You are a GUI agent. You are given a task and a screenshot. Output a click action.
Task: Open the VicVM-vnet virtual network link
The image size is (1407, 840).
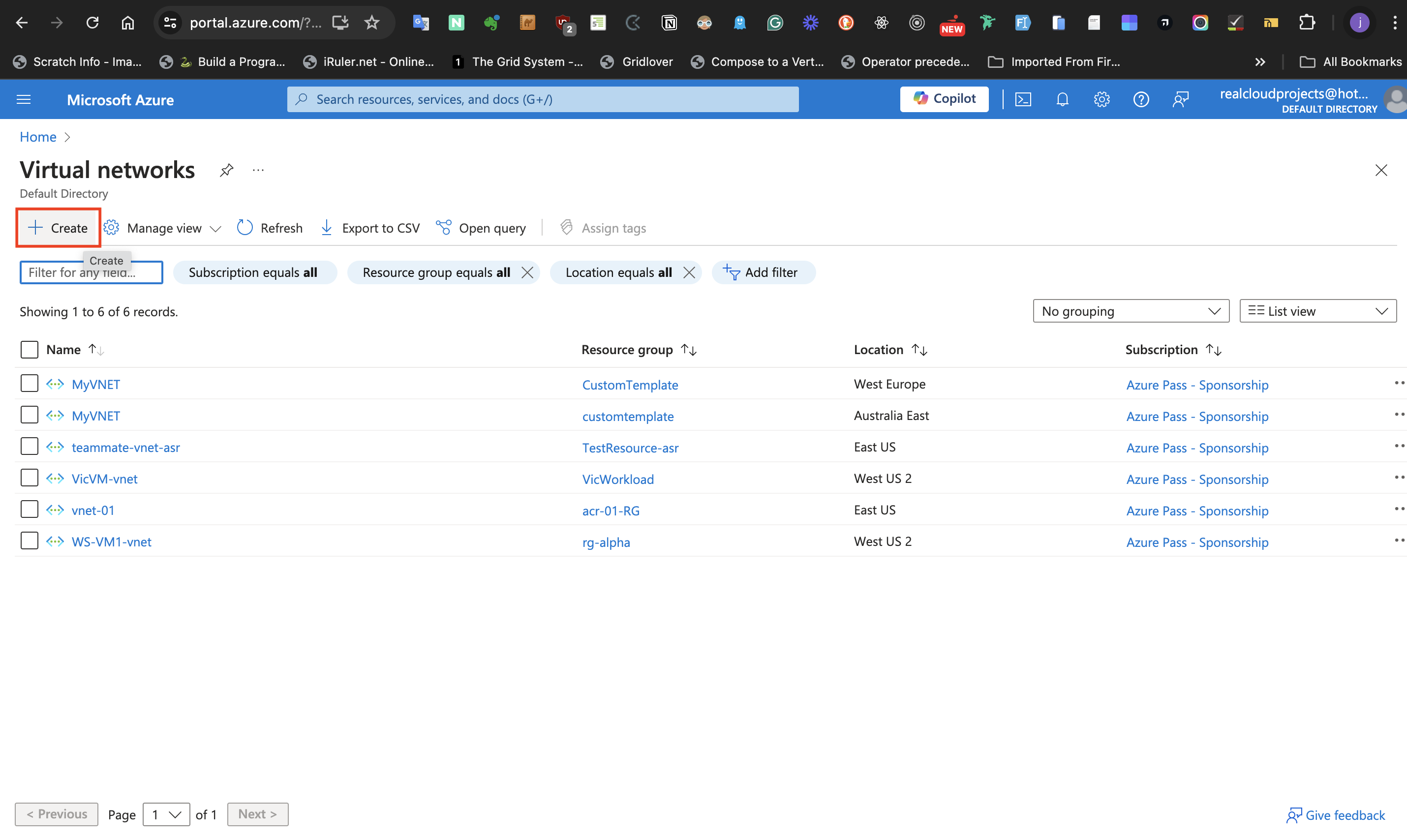[104, 479]
